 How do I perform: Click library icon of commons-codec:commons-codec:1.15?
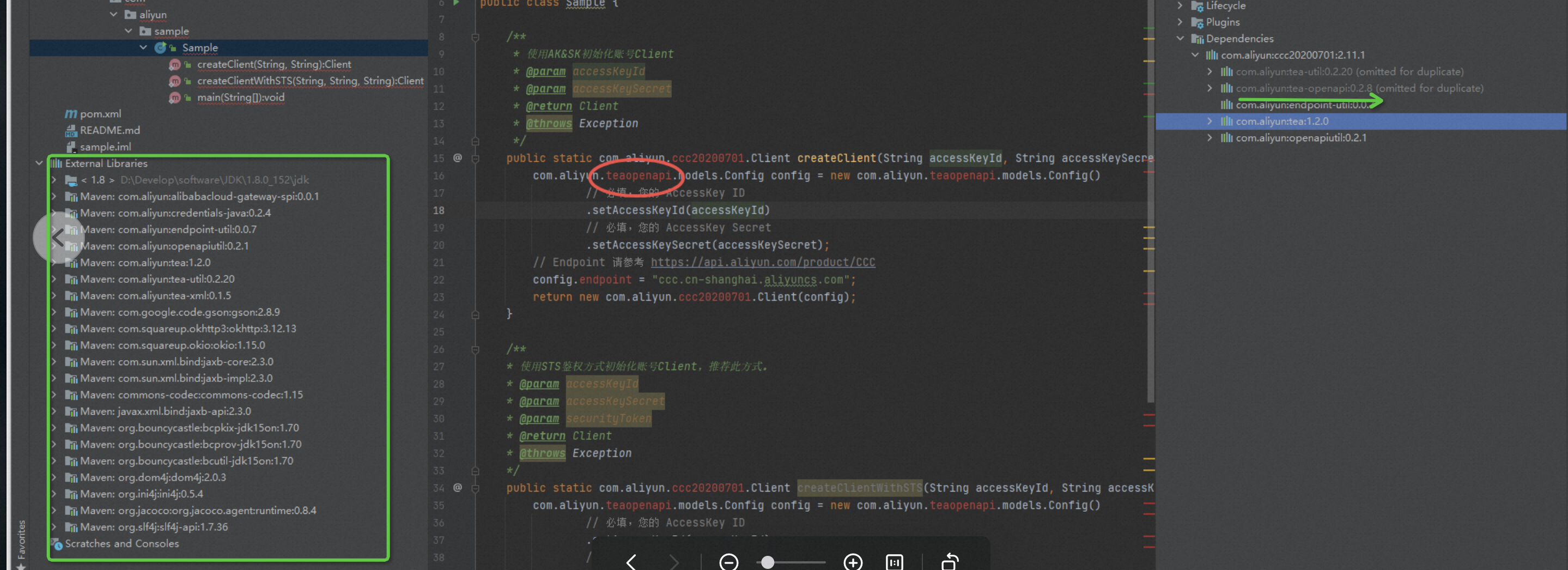[71, 395]
